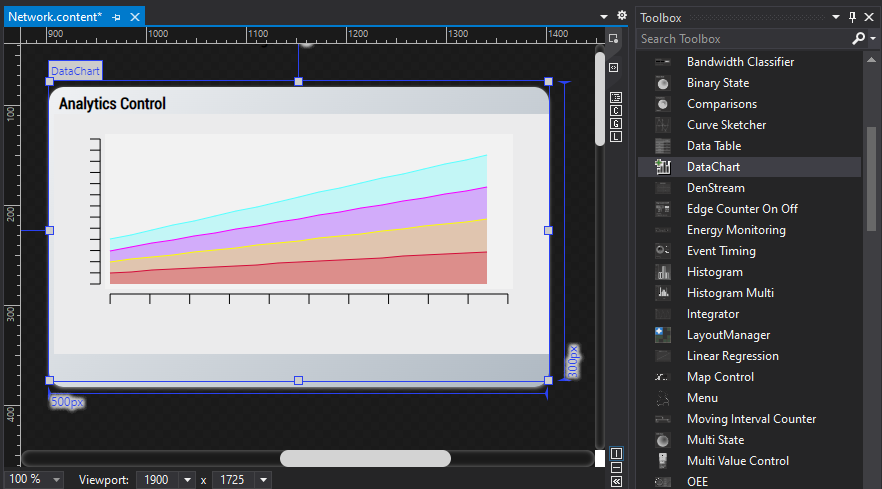Toggle the G button in designer sidebar
This screenshot has width=882, height=489.
click(x=616, y=123)
